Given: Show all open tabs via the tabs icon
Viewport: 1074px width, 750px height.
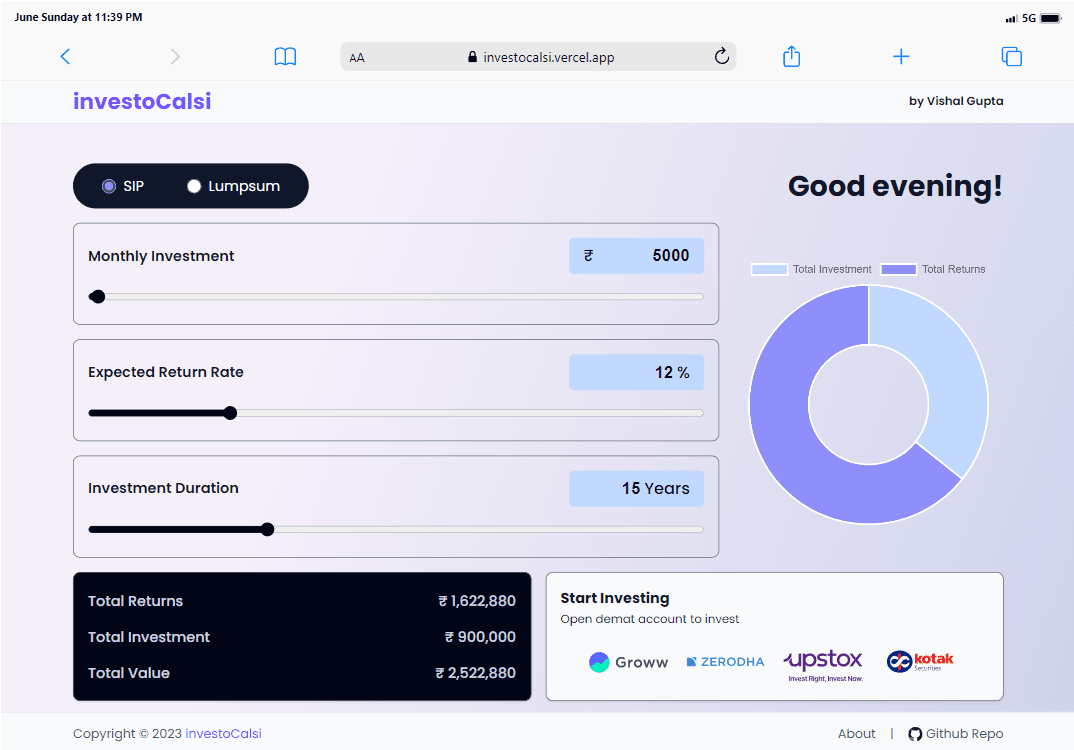Looking at the screenshot, I should 1011,57.
